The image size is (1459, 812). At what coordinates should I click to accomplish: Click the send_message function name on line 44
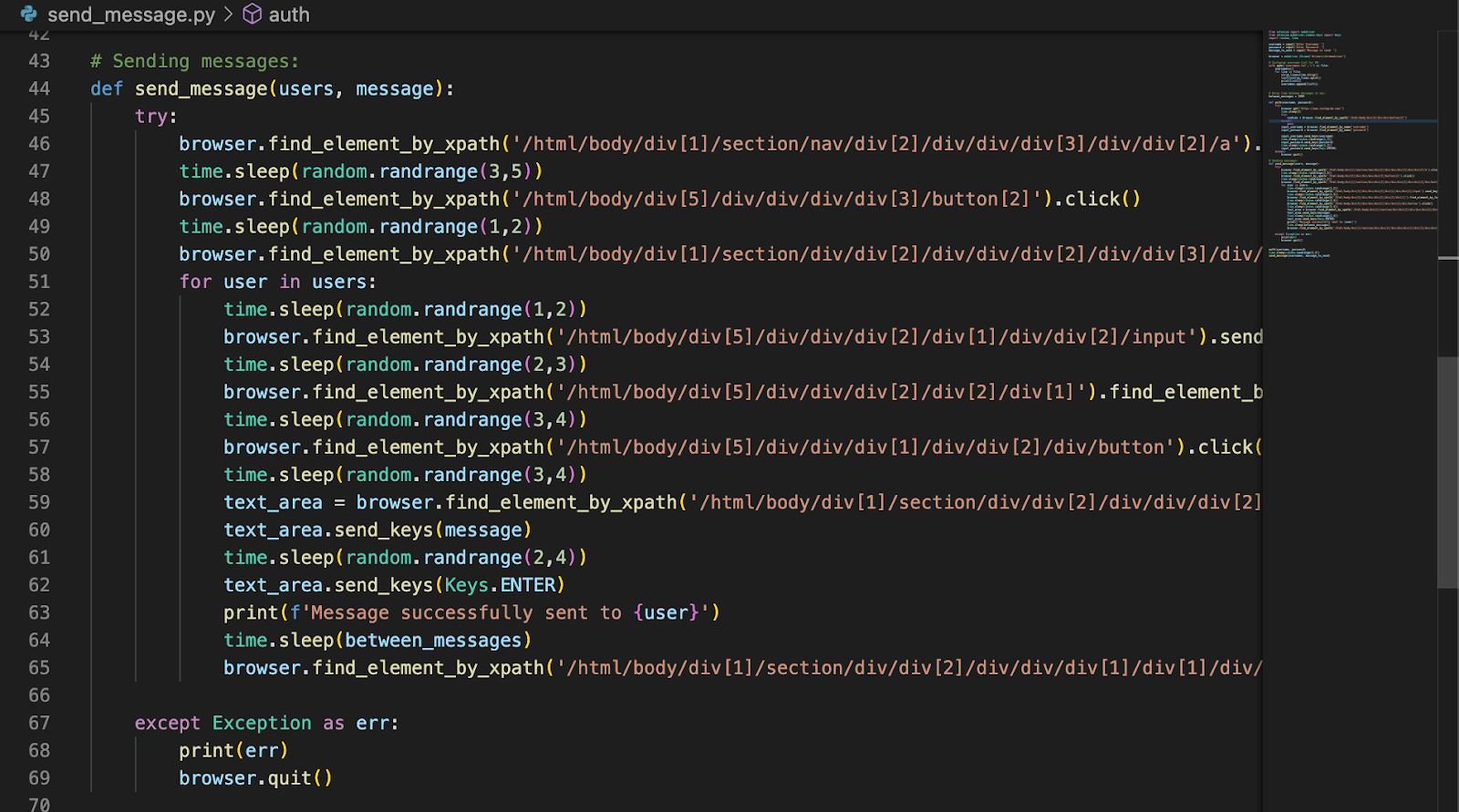coord(202,88)
